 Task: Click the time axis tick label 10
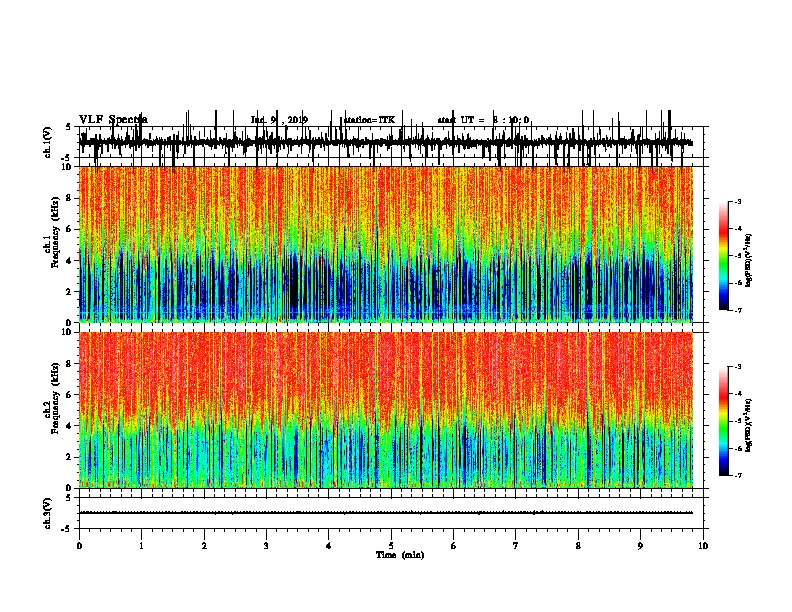[703, 546]
